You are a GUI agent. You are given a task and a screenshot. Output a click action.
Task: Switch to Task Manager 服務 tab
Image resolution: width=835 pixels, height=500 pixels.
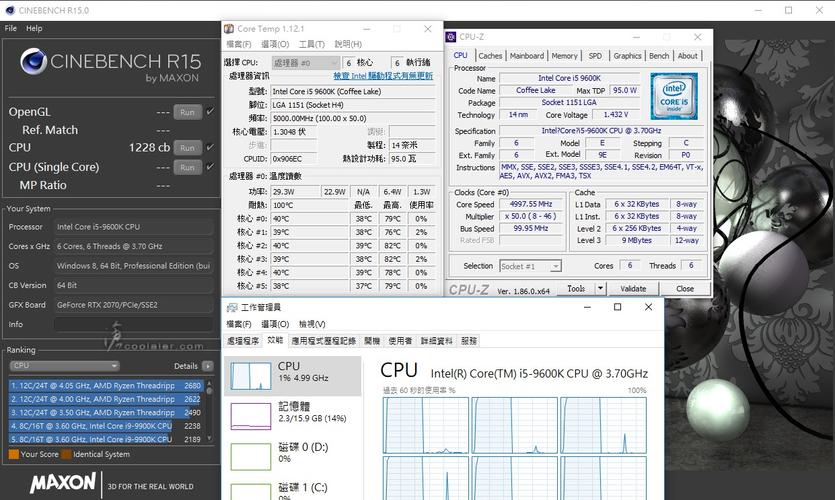(469, 341)
